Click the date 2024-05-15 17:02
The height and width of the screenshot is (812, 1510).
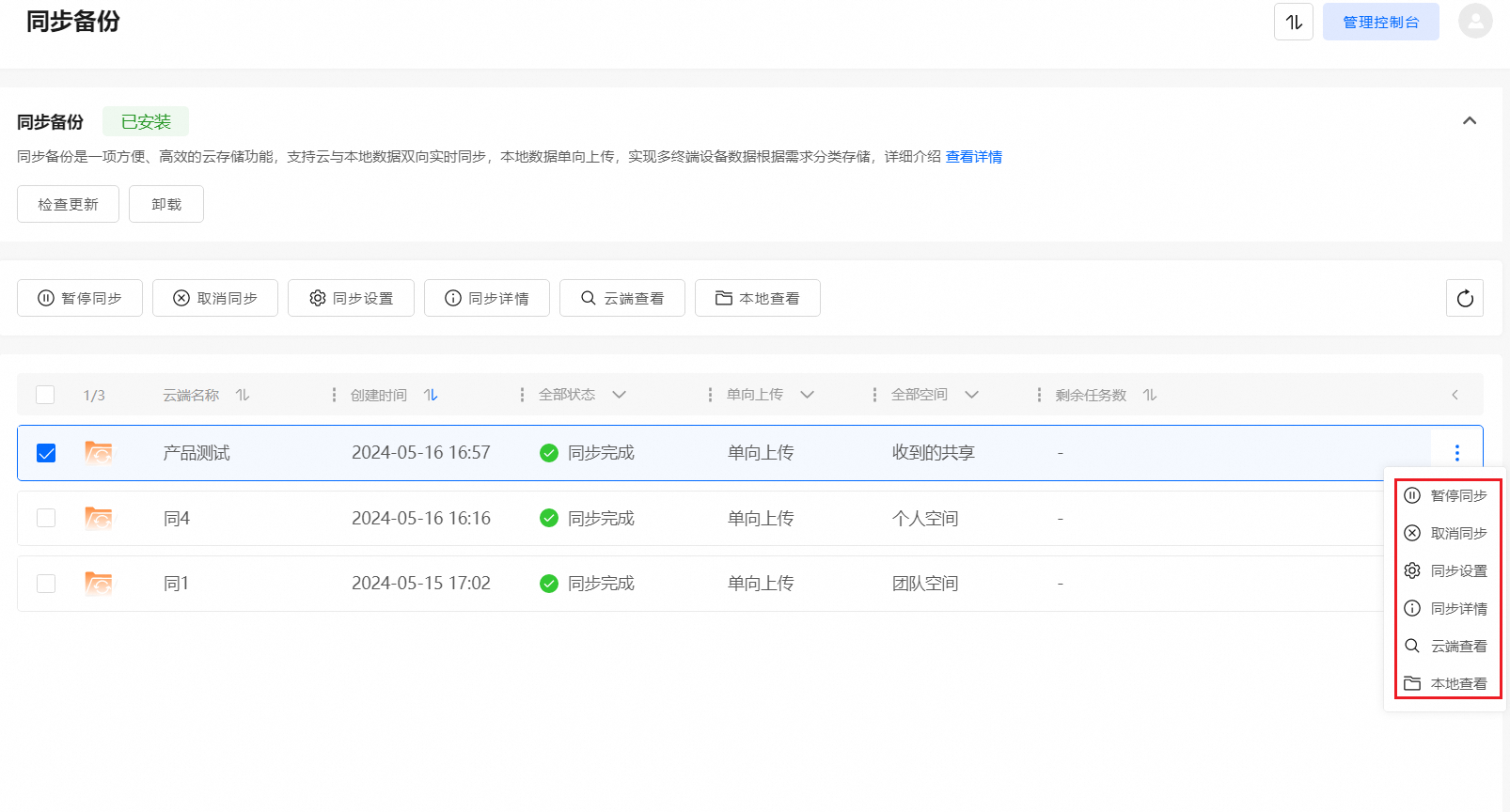(421, 584)
